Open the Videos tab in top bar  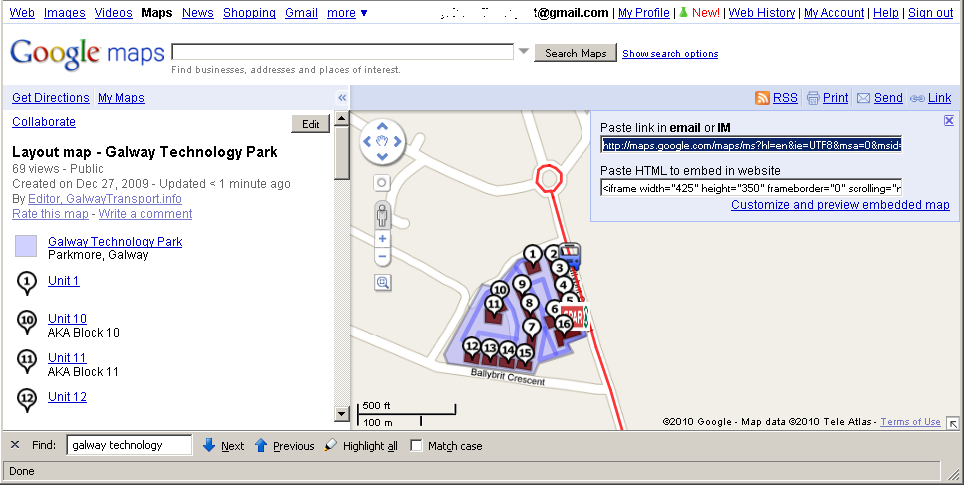point(113,12)
